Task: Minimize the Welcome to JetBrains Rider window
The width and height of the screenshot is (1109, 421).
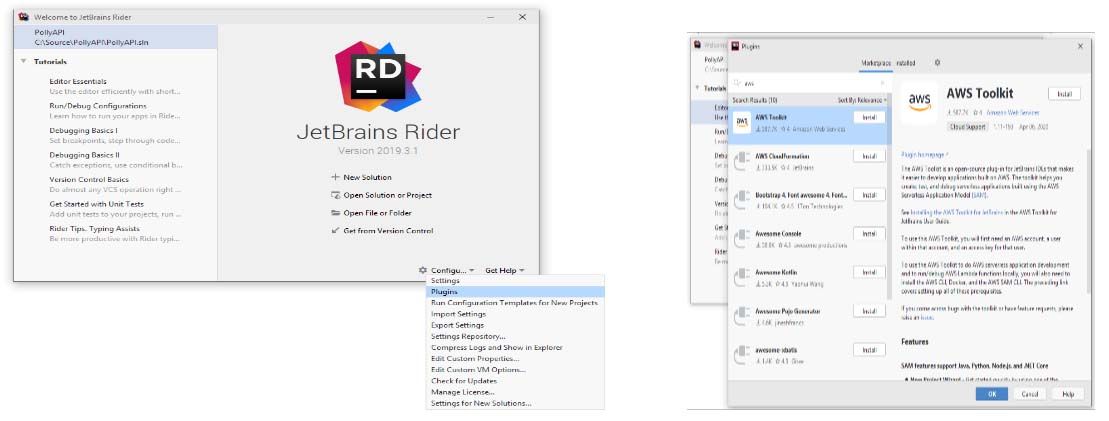Action: (x=490, y=17)
